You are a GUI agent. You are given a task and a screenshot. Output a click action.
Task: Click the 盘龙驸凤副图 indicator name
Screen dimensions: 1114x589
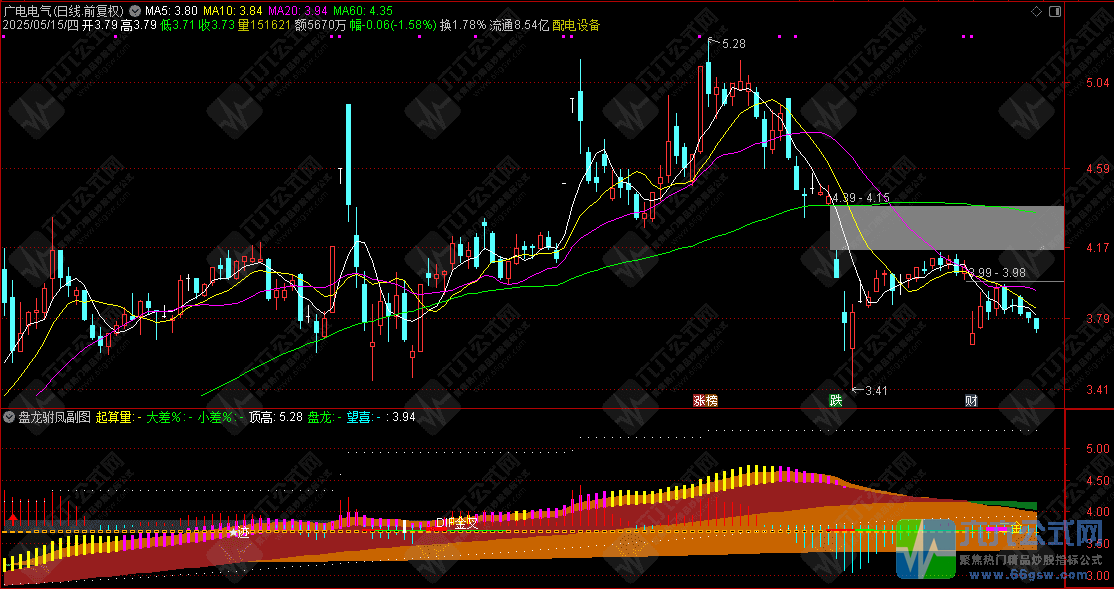(54, 417)
